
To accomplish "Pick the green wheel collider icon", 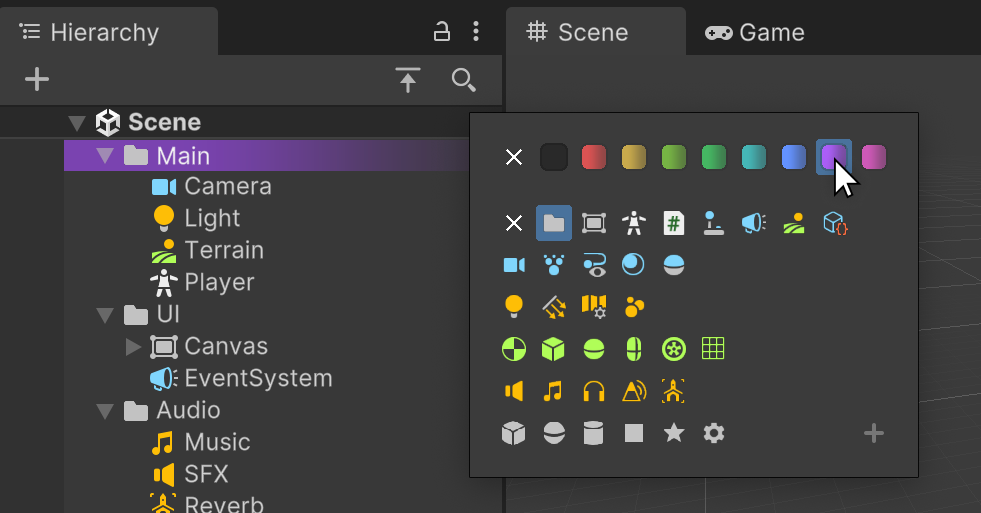I will (674, 349).
